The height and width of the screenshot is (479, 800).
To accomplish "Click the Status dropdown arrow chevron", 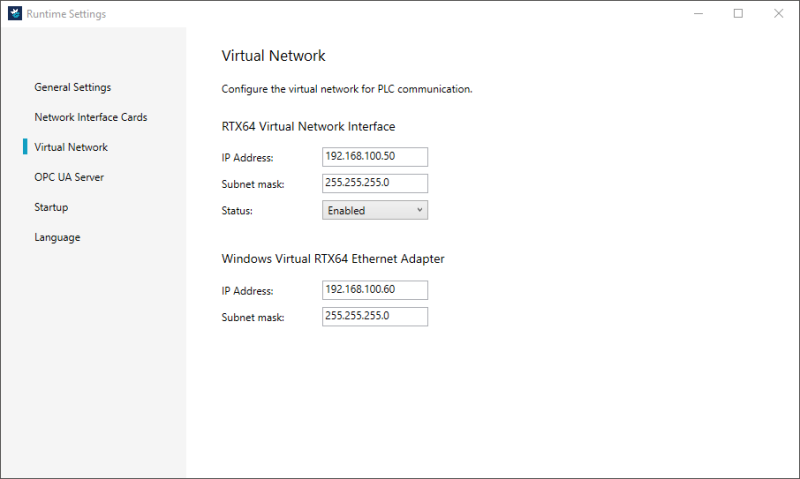I will pos(419,210).
